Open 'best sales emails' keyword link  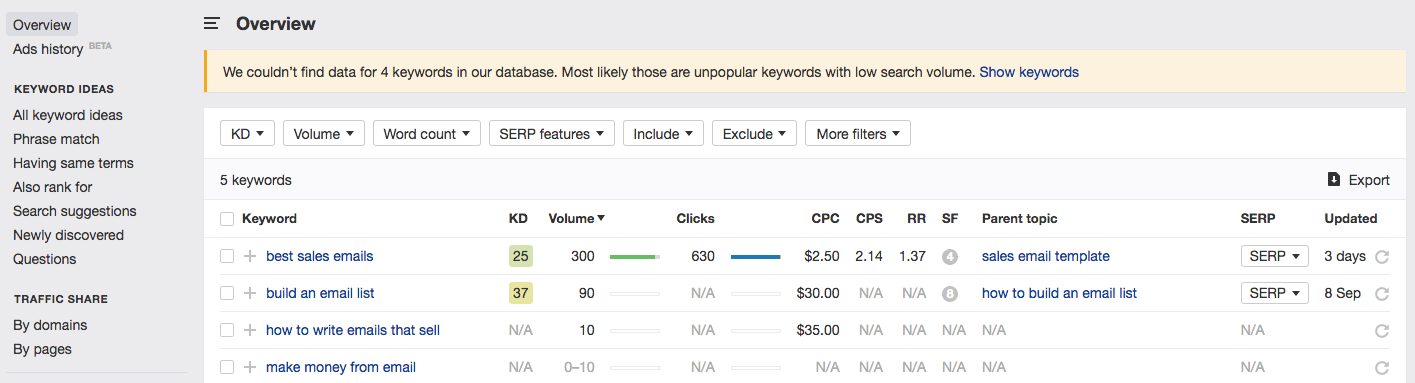(319, 256)
